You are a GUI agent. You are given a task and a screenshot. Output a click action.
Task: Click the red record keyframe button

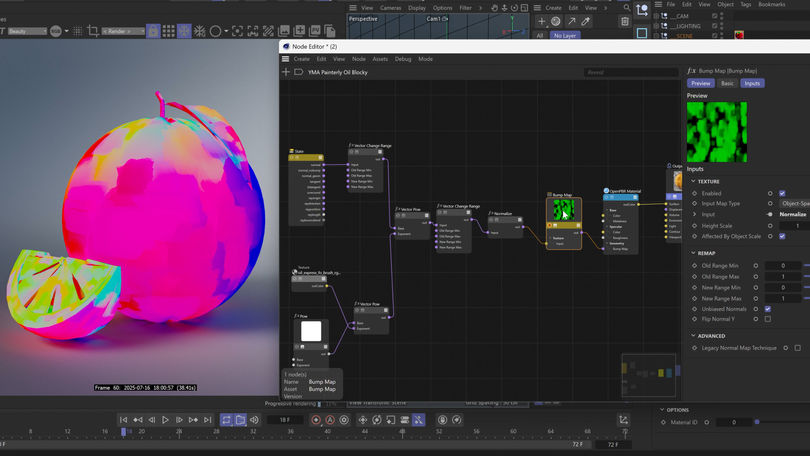(x=316, y=420)
